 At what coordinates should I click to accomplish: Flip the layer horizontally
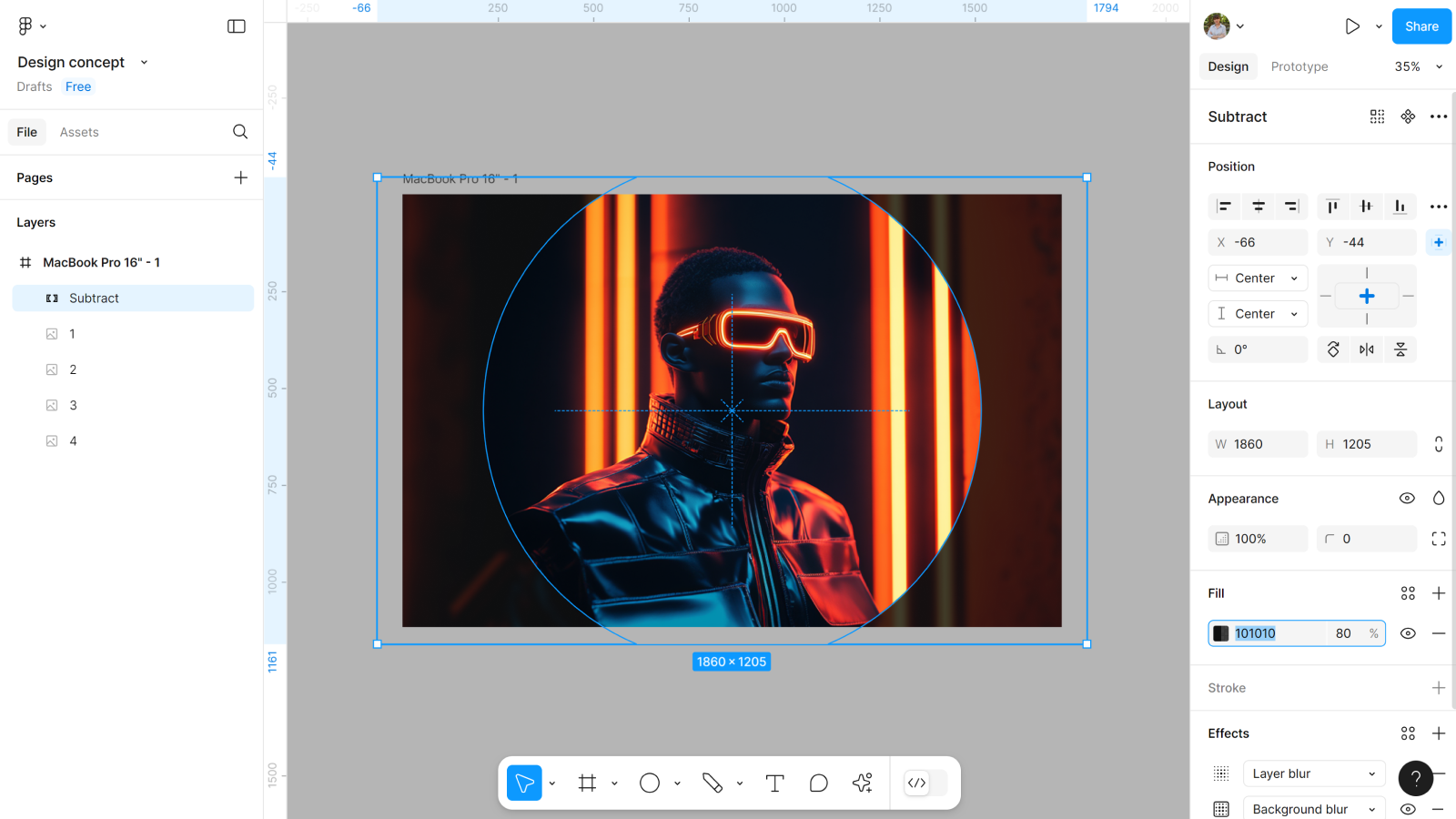coord(1367,349)
